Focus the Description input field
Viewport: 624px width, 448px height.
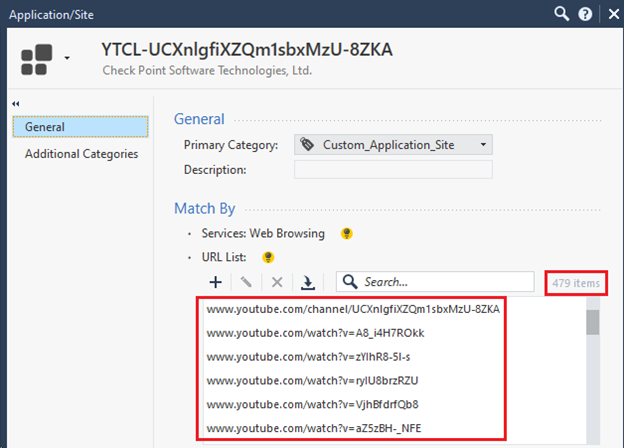[x=393, y=169]
